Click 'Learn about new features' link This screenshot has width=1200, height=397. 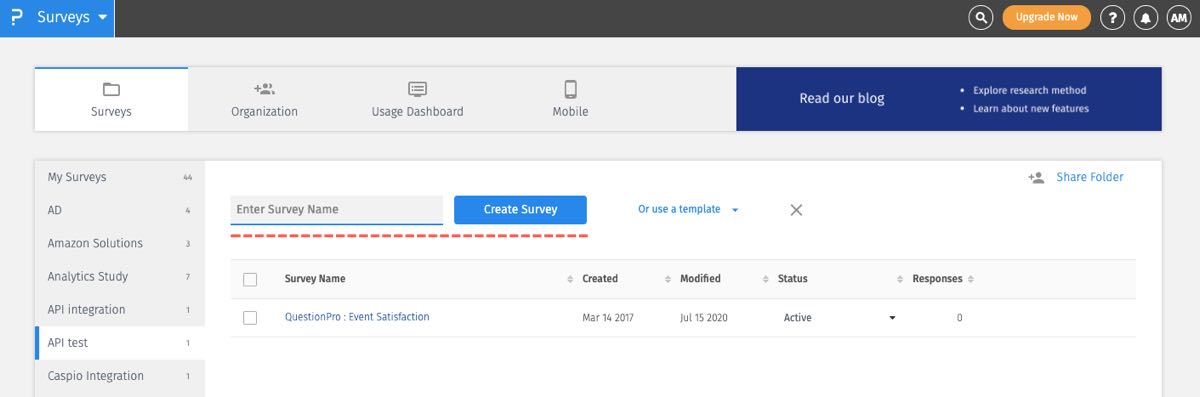point(1031,108)
